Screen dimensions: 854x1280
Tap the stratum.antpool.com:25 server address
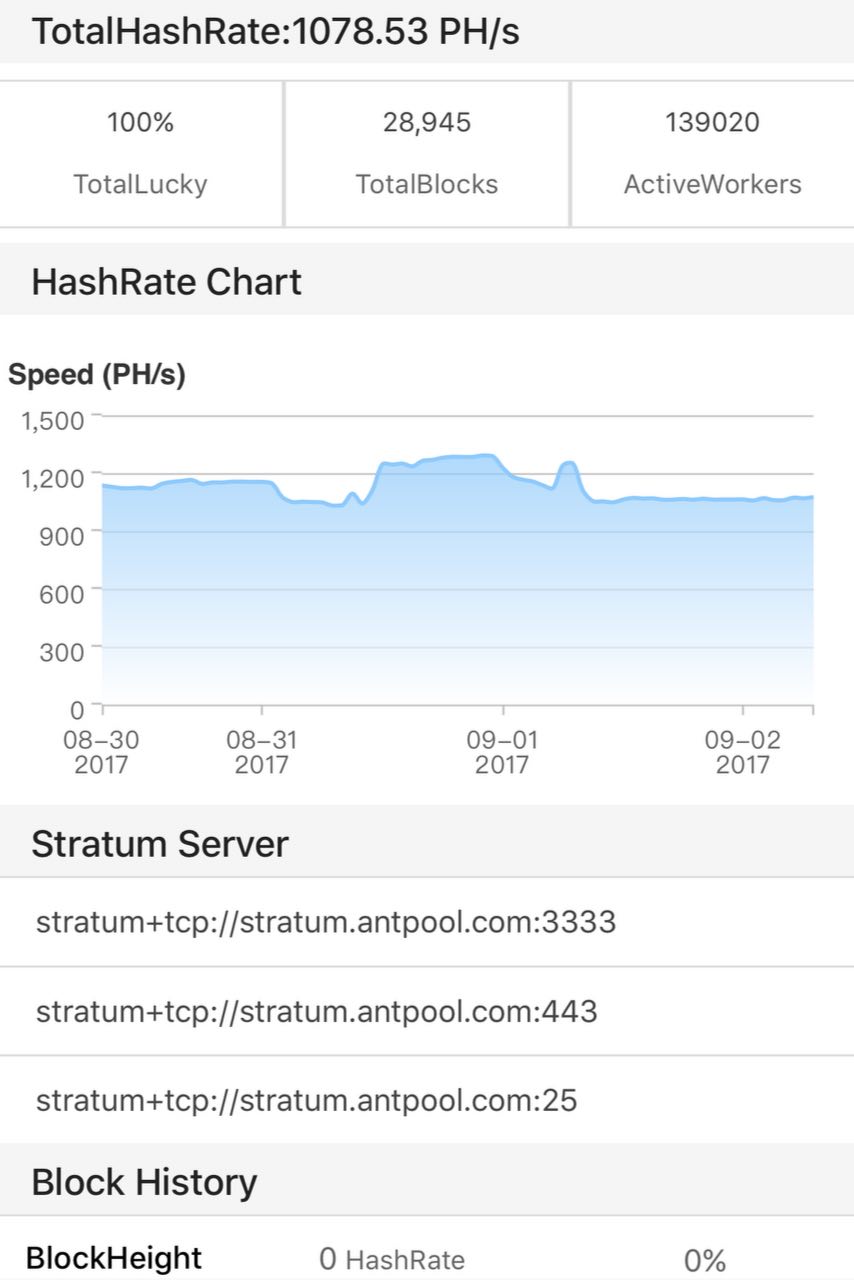click(307, 1101)
